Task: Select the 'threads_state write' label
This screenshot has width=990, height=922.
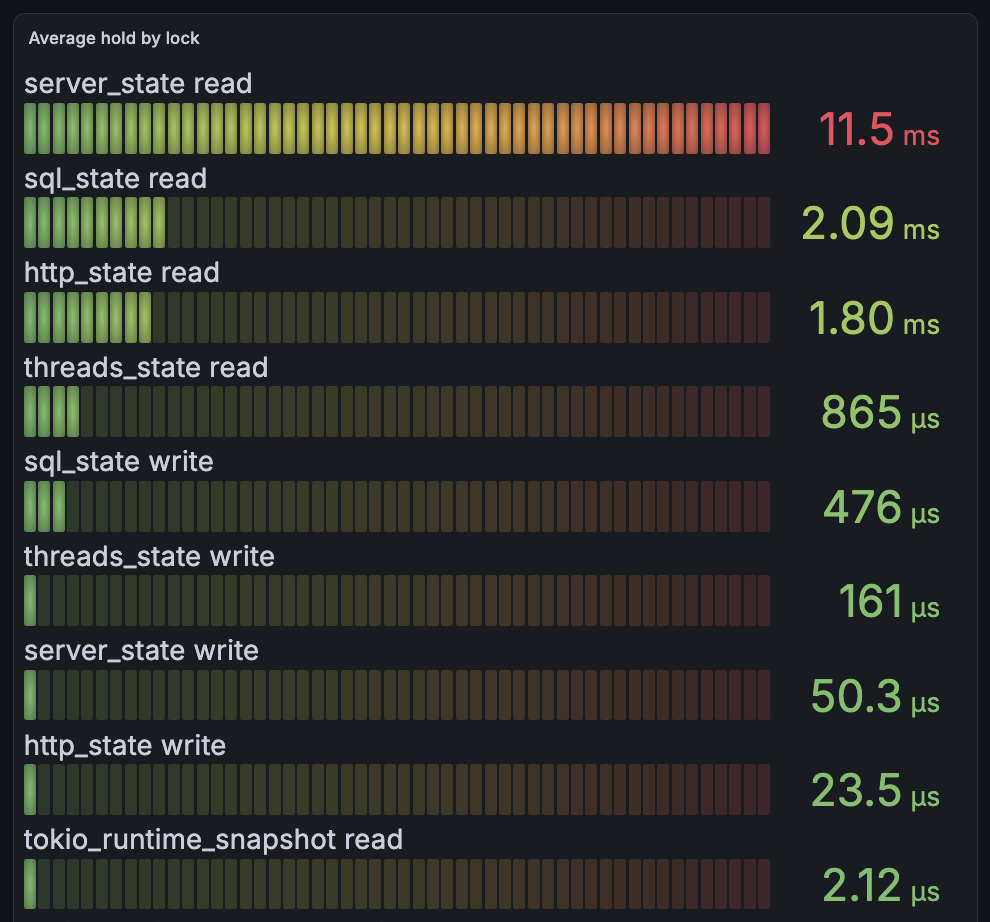Action: coord(149,556)
